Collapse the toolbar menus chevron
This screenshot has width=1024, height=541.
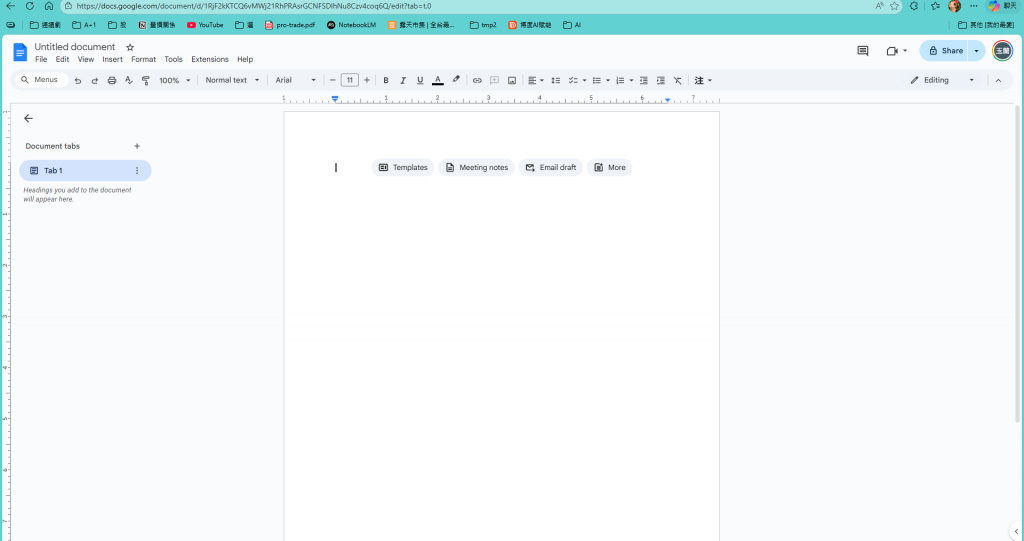998,80
